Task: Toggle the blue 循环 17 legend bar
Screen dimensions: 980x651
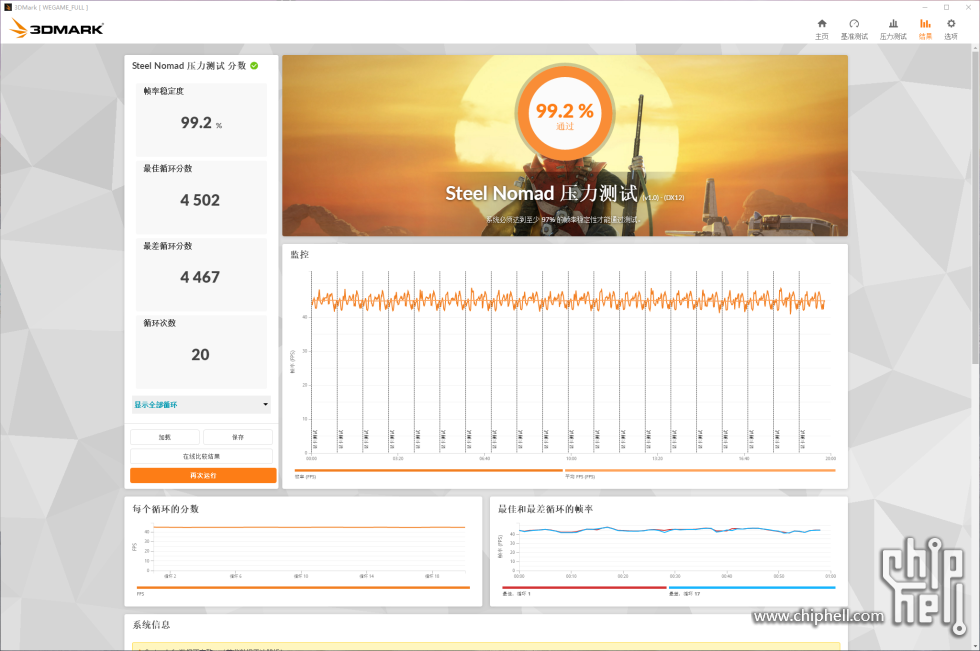Action: 752,587
